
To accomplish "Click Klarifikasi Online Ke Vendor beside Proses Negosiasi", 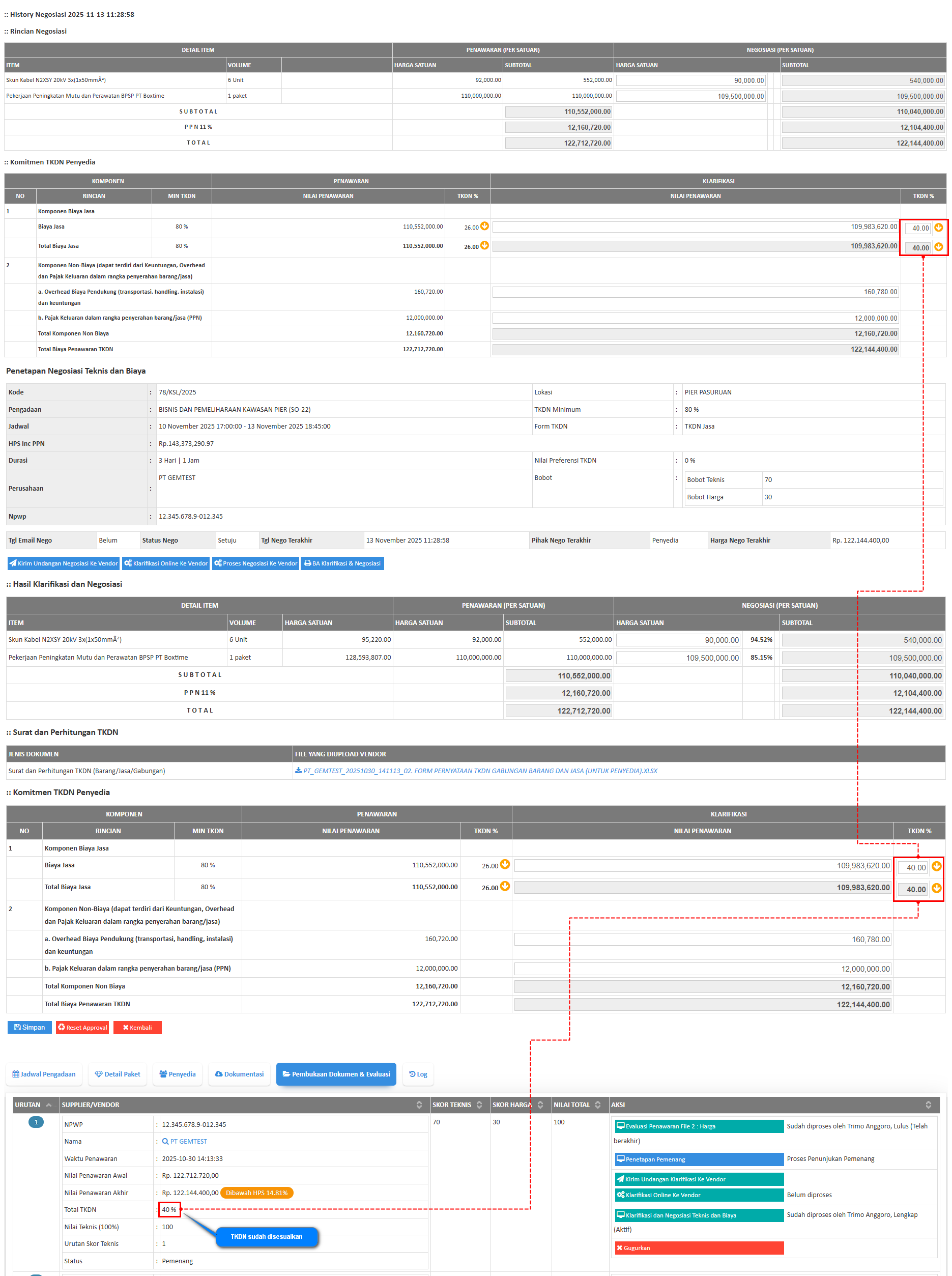I will 166,563.
